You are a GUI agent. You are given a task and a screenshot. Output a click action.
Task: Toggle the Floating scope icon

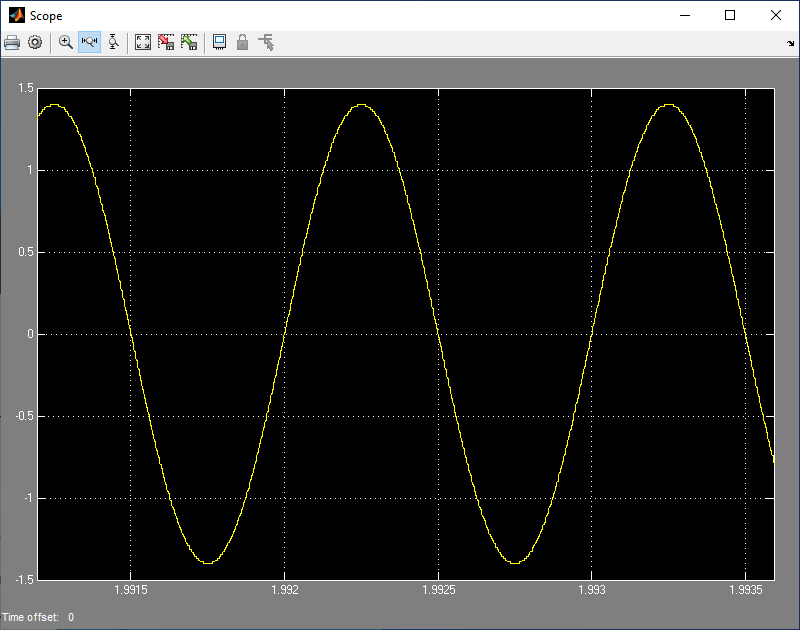[219, 43]
